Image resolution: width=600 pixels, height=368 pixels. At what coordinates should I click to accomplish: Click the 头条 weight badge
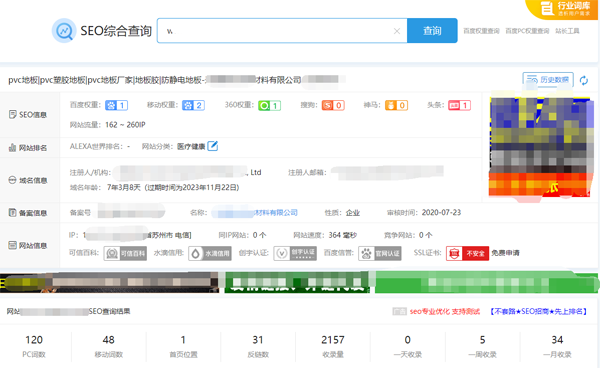pyautogui.click(x=459, y=105)
